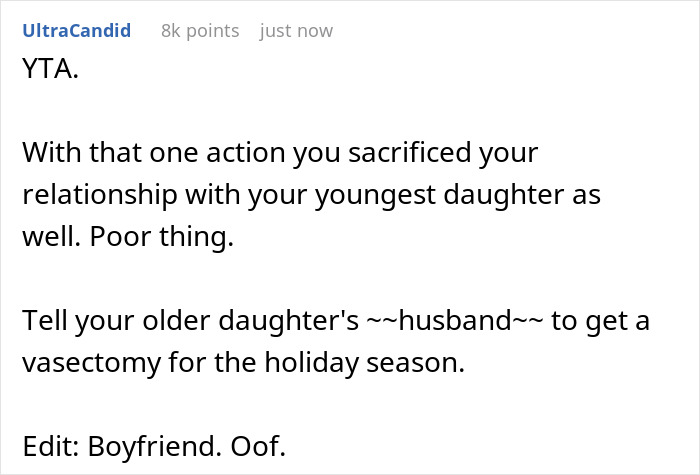This screenshot has width=700, height=475.
Task: Click the word "well." starting the third line
Action: point(52,237)
